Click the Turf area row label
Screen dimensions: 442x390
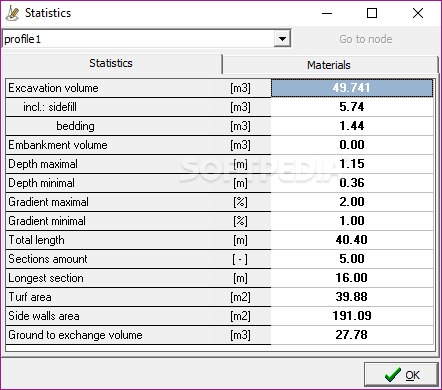30,297
